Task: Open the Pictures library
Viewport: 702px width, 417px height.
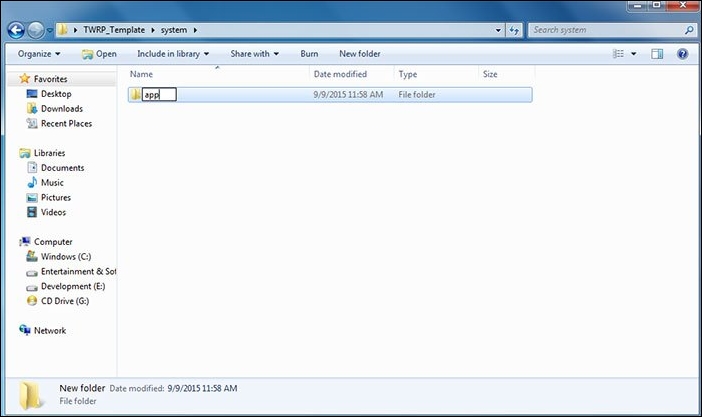Action: click(56, 197)
